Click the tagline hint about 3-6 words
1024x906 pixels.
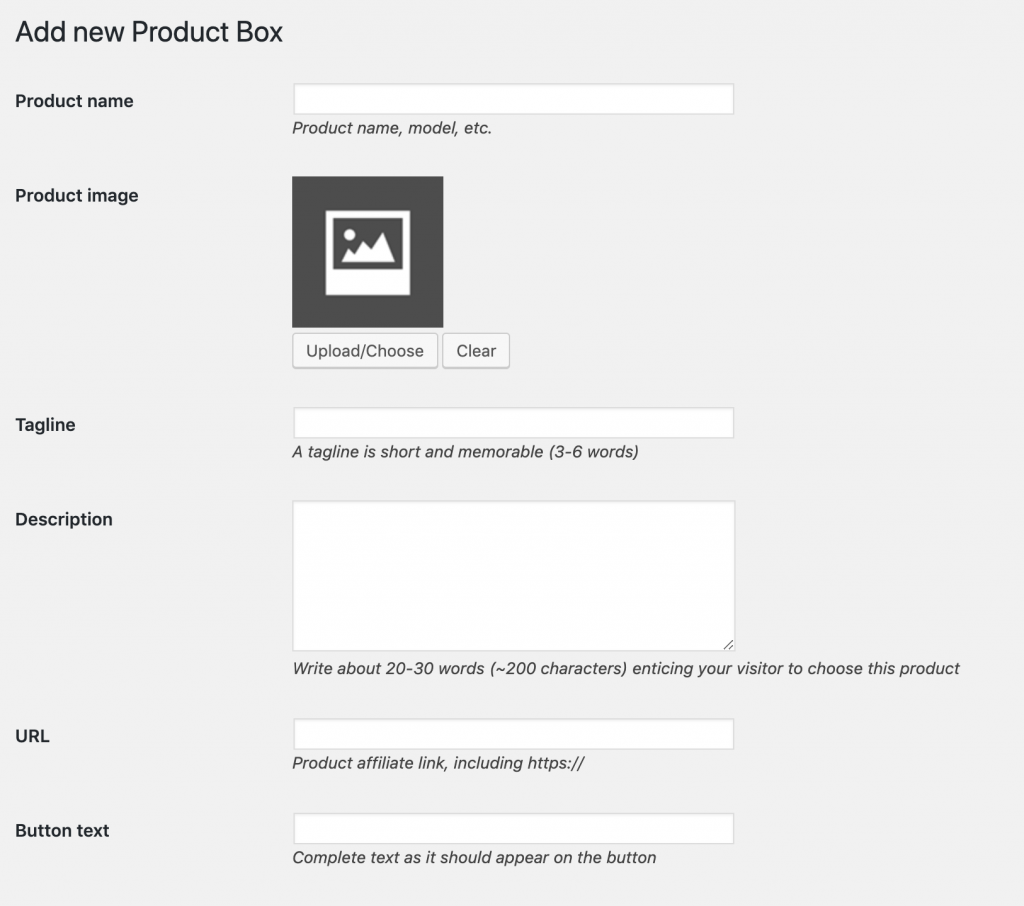[465, 452]
